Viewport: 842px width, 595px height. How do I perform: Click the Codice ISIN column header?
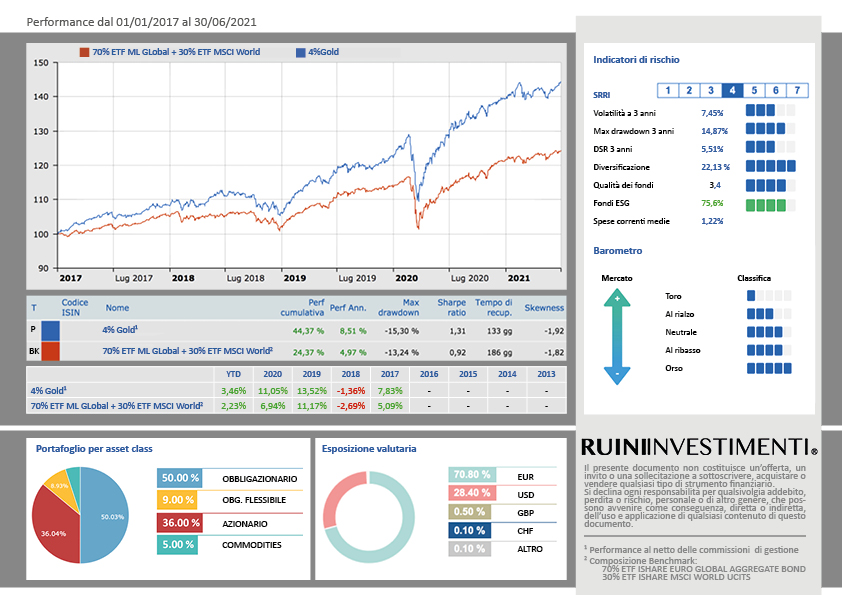pos(75,307)
